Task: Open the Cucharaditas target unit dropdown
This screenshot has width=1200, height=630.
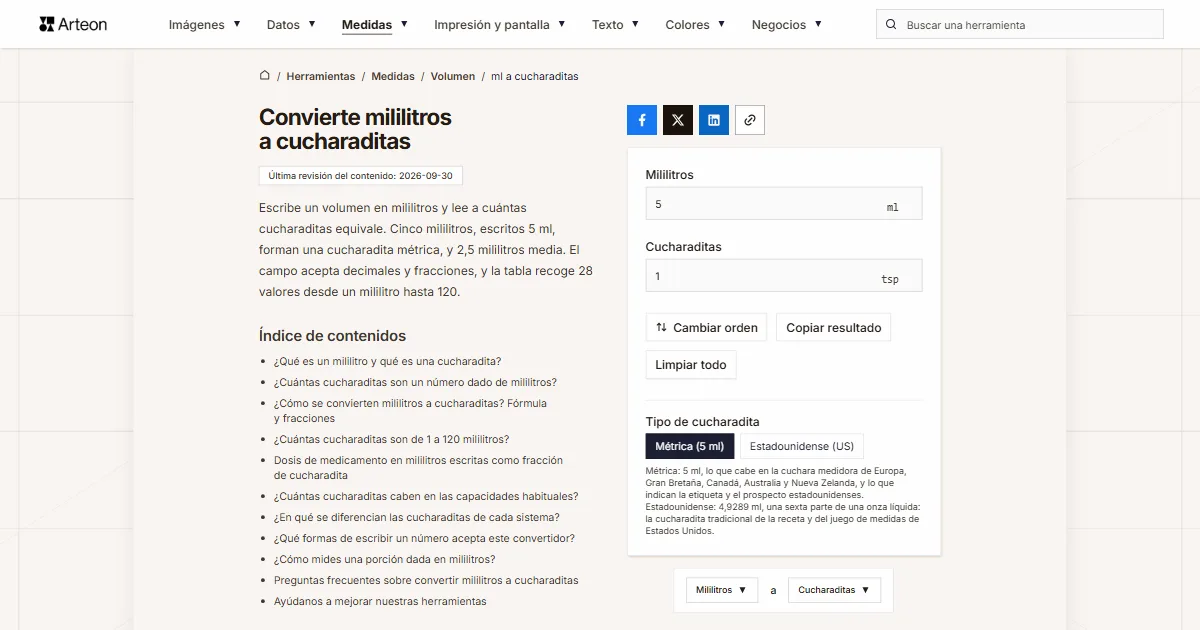Action: 834,590
